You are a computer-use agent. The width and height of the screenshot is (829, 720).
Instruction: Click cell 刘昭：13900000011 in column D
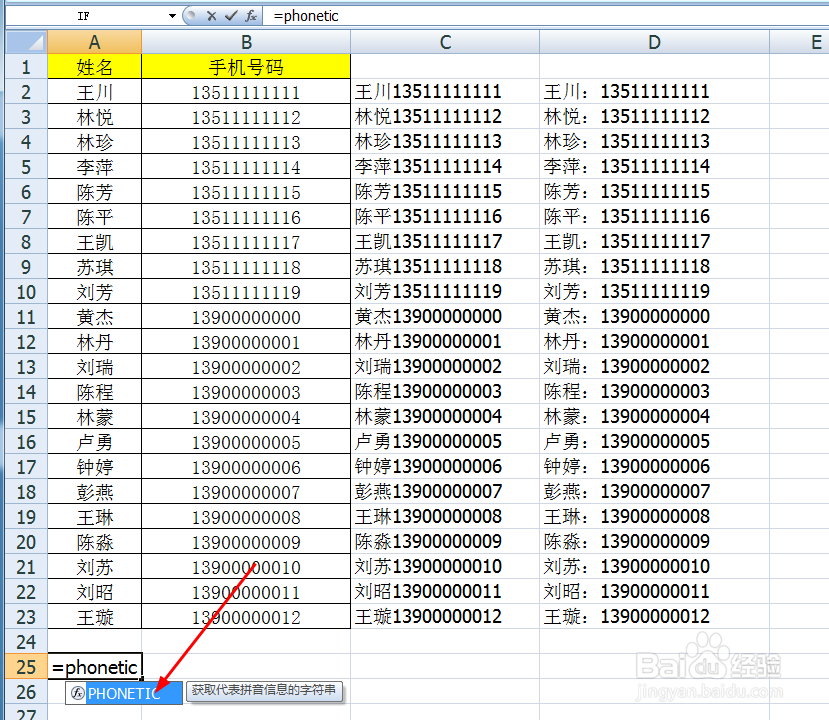click(655, 592)
